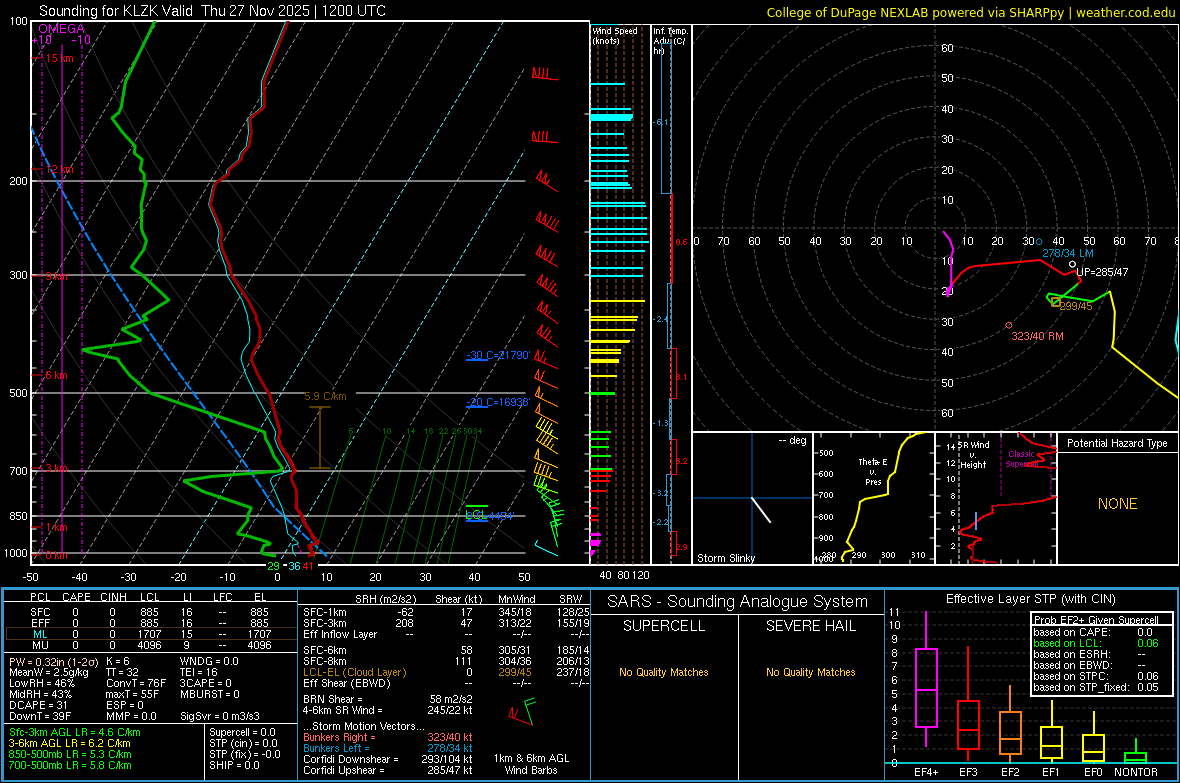This screenshot has height=783, width=1180.
Task: Click the 'SFC-1km' shear row label
Action: pos(324,612)
